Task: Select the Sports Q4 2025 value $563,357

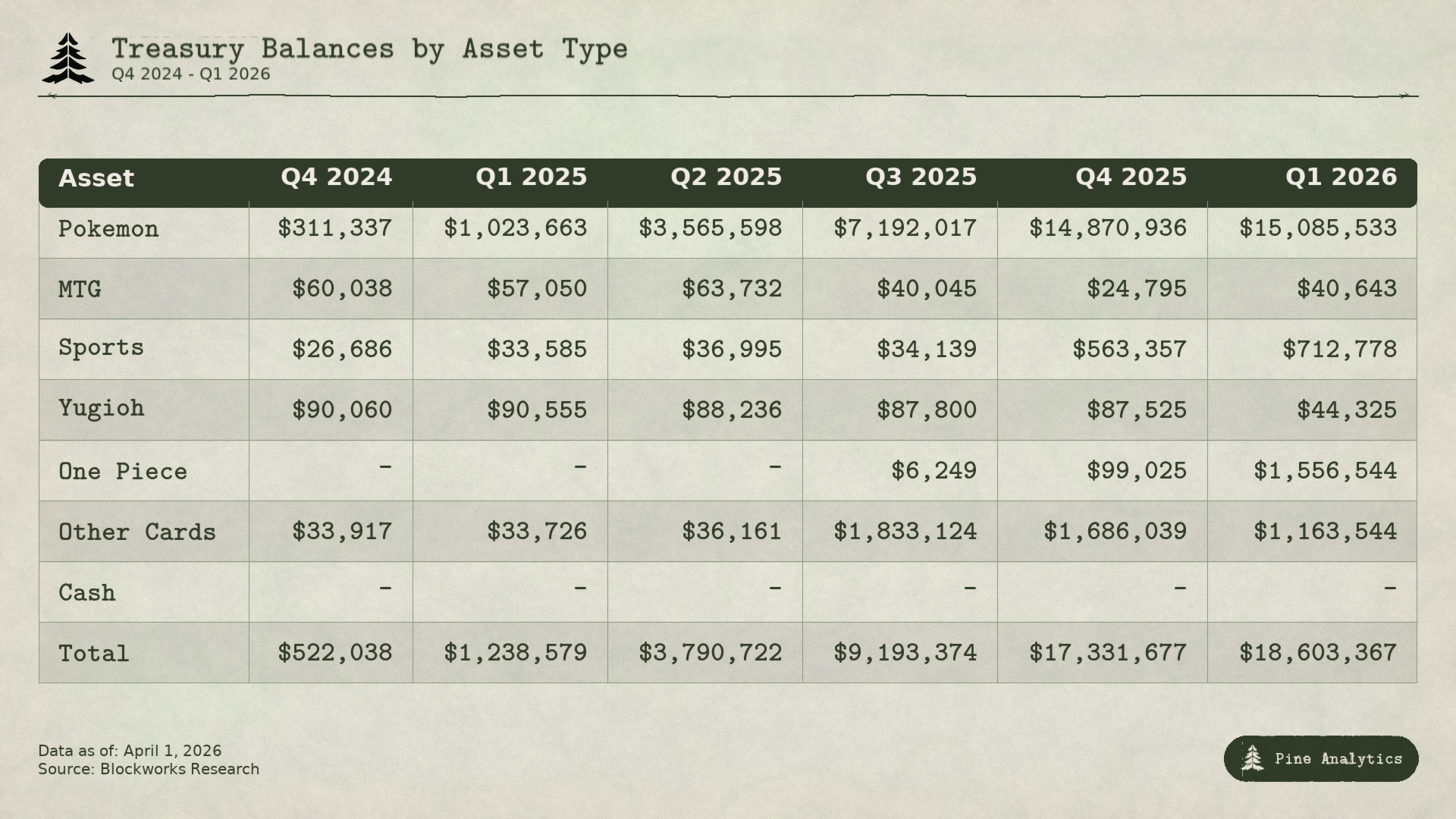Action: (x=1129, y=350)
